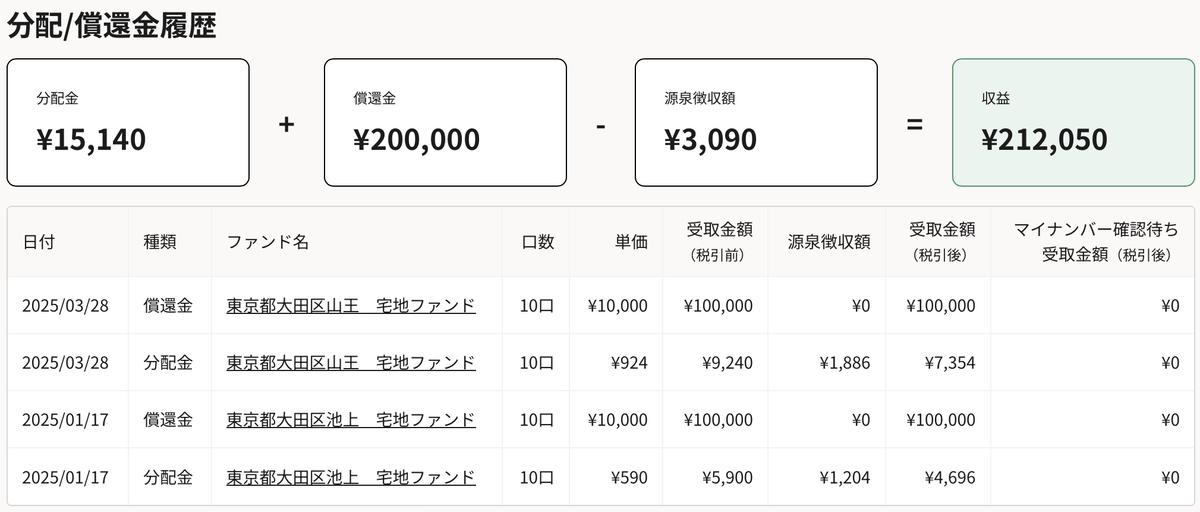
Task: Click the ファンド名 column header
Action: point(267,242)
